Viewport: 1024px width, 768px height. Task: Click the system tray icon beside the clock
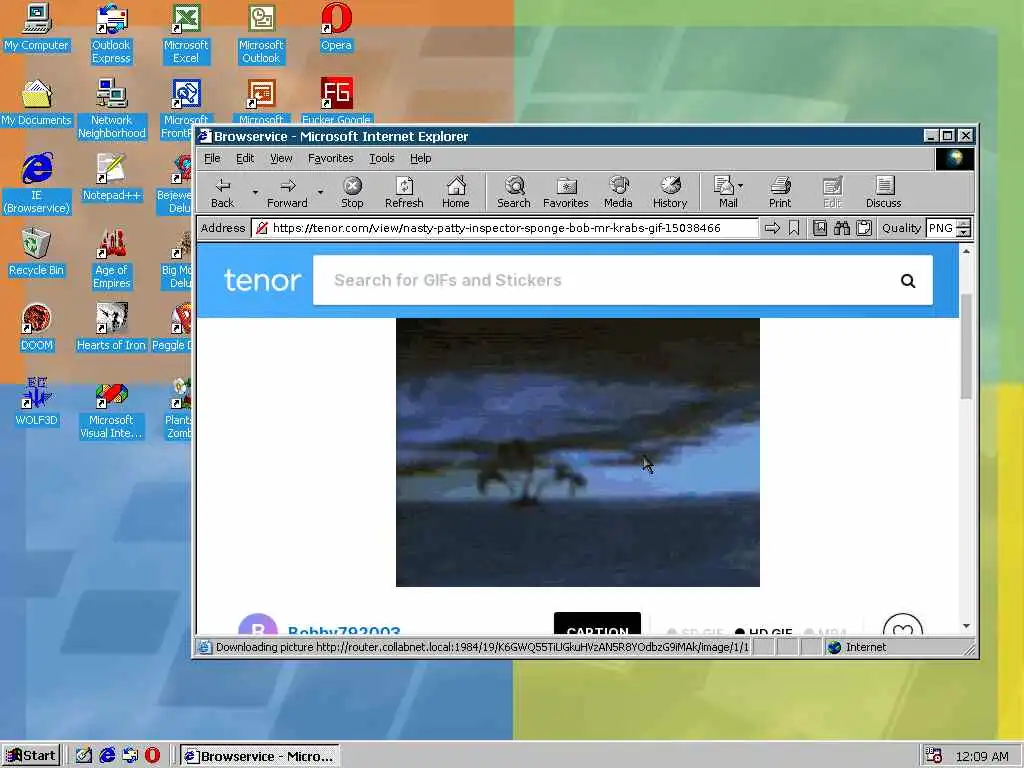[934, 756]
